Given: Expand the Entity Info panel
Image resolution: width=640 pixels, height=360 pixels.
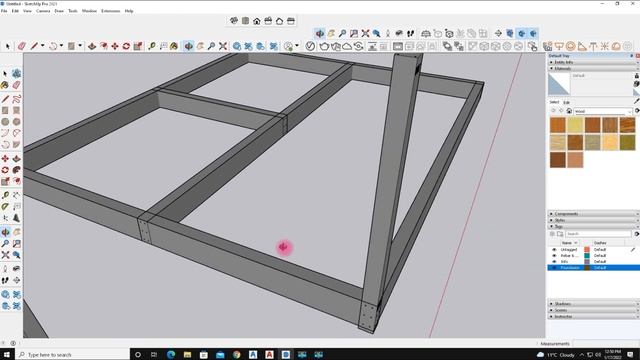Looking at the screenshot, I should pyautogui.click(x=593, y=62).
